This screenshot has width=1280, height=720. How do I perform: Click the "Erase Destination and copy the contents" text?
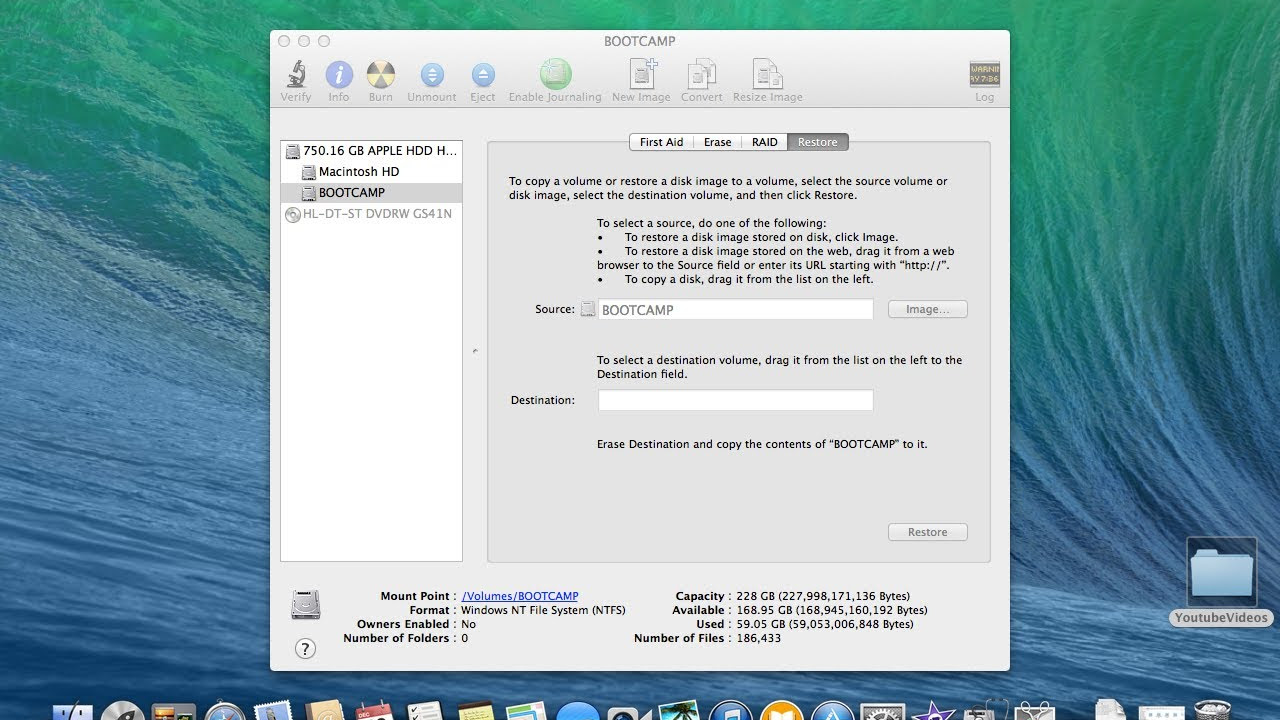(x=762, y=444)
